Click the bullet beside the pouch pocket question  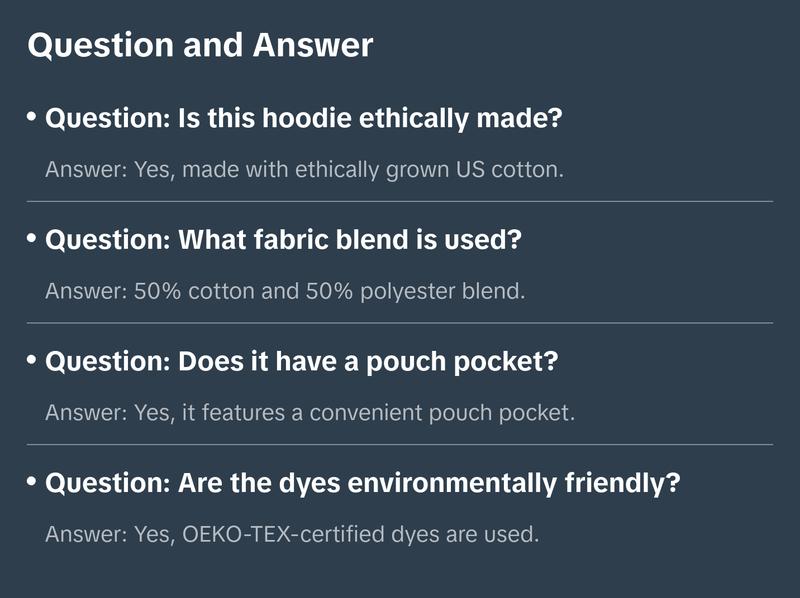point(32,361)
